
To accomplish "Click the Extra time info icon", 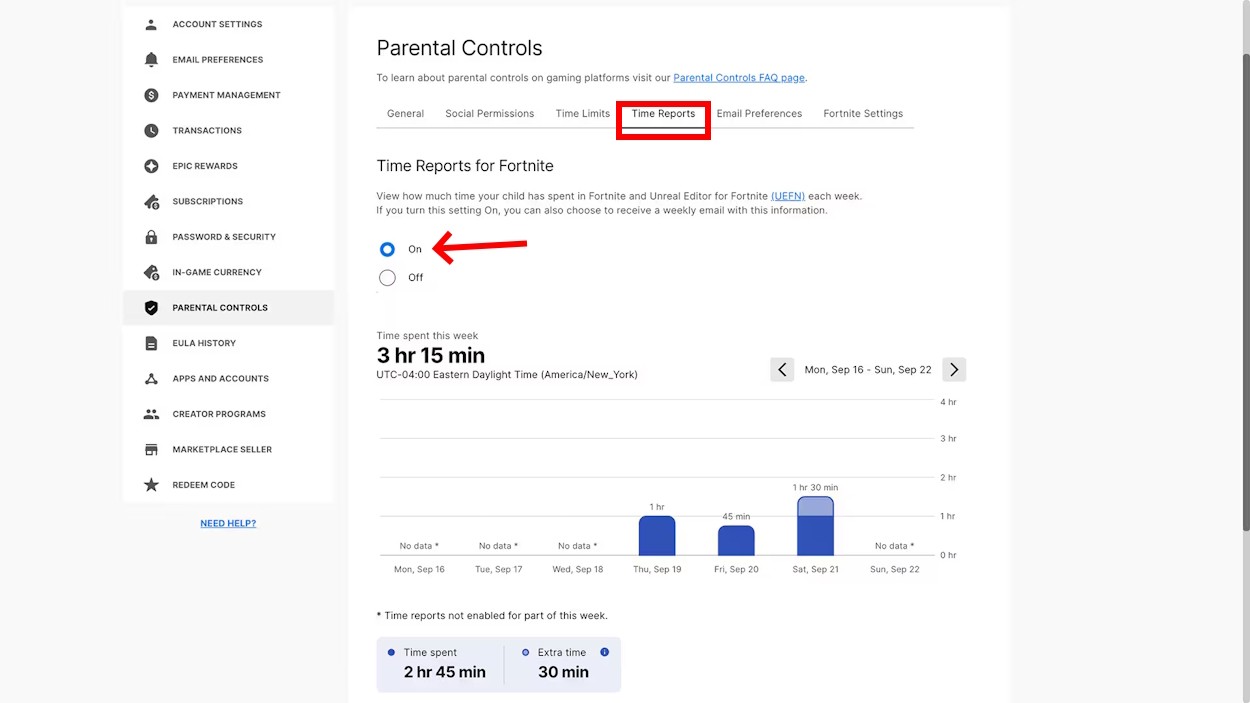I will click(604, 652).
